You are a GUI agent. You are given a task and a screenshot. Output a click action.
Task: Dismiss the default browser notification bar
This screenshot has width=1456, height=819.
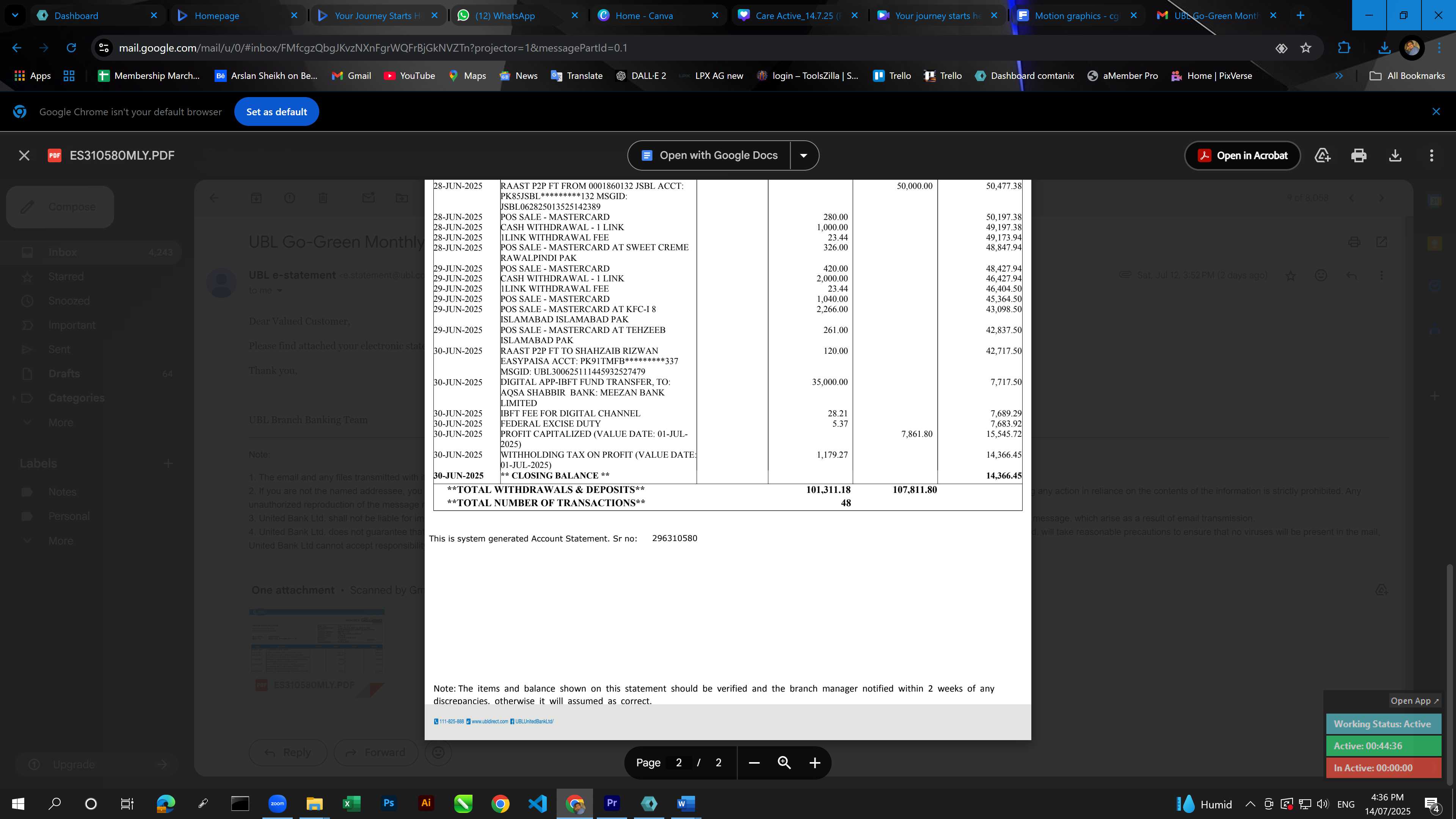[x=1436, y=112]
